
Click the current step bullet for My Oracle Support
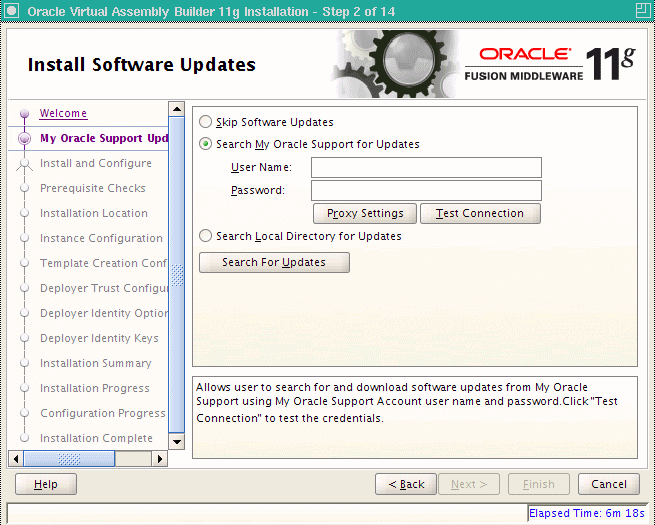click(x=25, y=138)
